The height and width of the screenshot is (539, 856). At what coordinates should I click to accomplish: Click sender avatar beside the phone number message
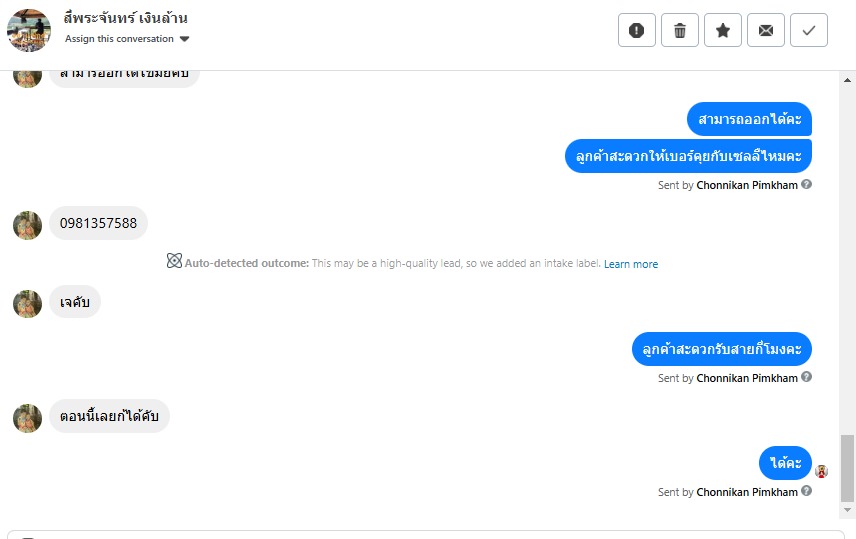point(28,225)
